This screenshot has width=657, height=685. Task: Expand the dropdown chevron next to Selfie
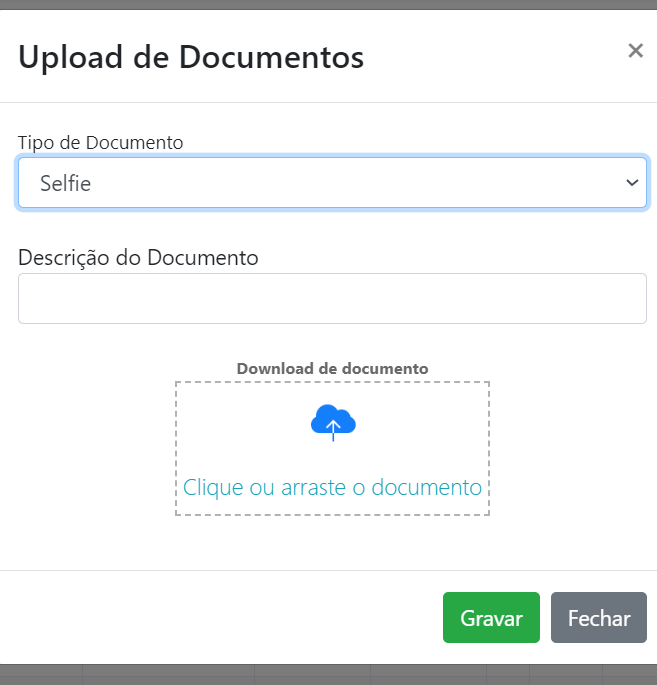(x=632, y=183)
